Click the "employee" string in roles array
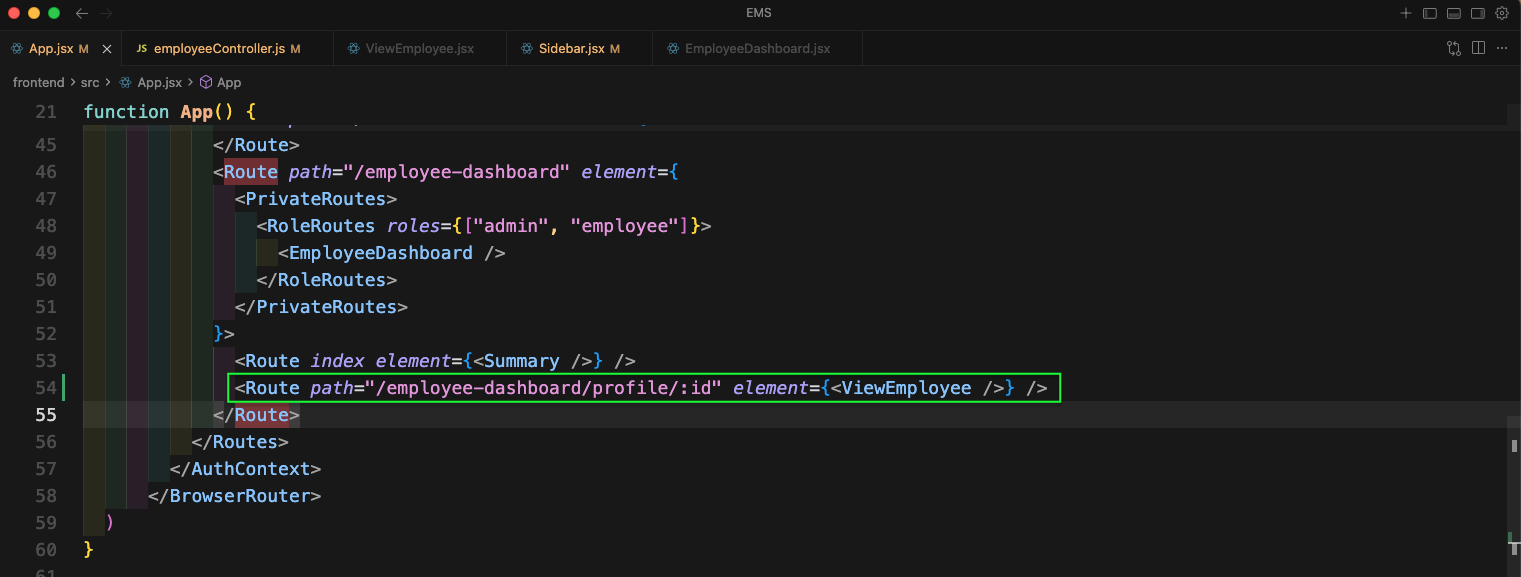Screen dimensions: 1521x577 click(x=624, y=226)
